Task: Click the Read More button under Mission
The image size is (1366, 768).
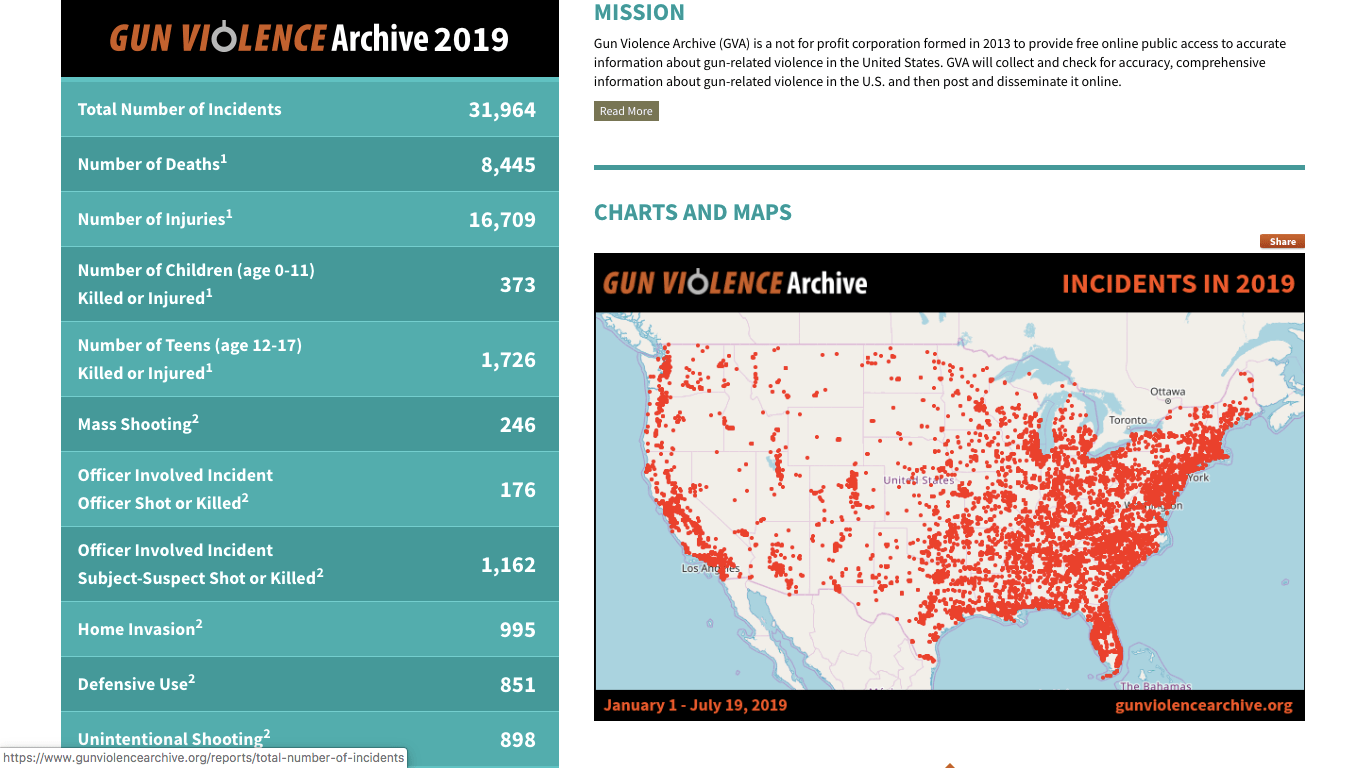Action: tap(626, 111)
